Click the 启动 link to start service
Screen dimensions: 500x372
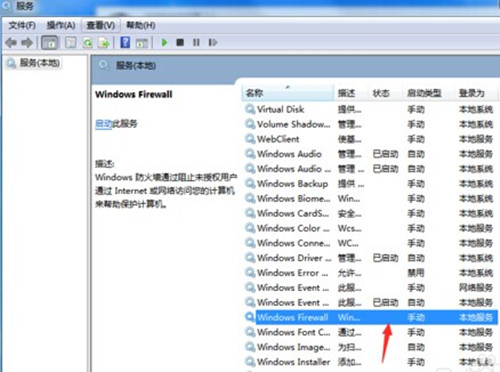(103, 124)
